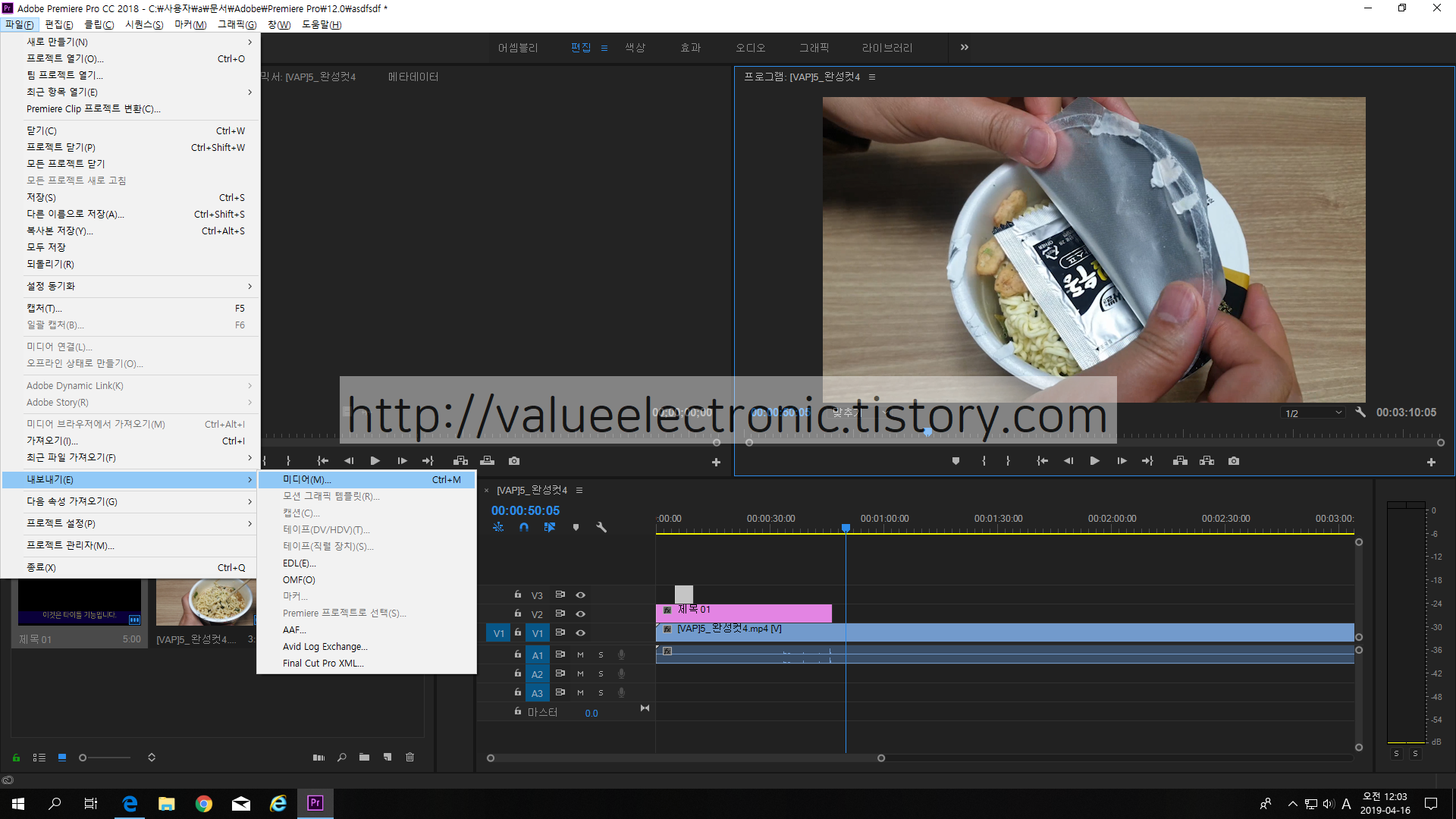
Task: Expand the workspace overflow chevron
Action: point(964,47)
